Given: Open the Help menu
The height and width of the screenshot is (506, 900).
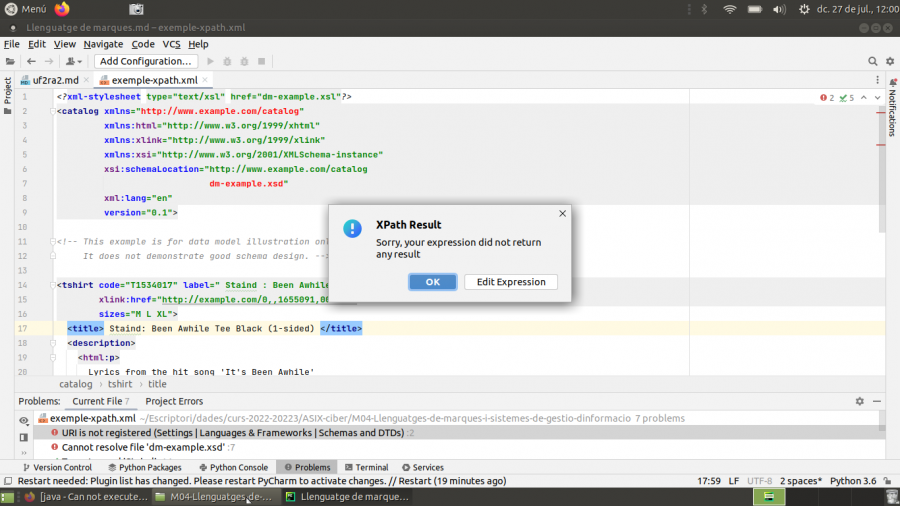Looking at the screenshot, I should click(198, 44).
